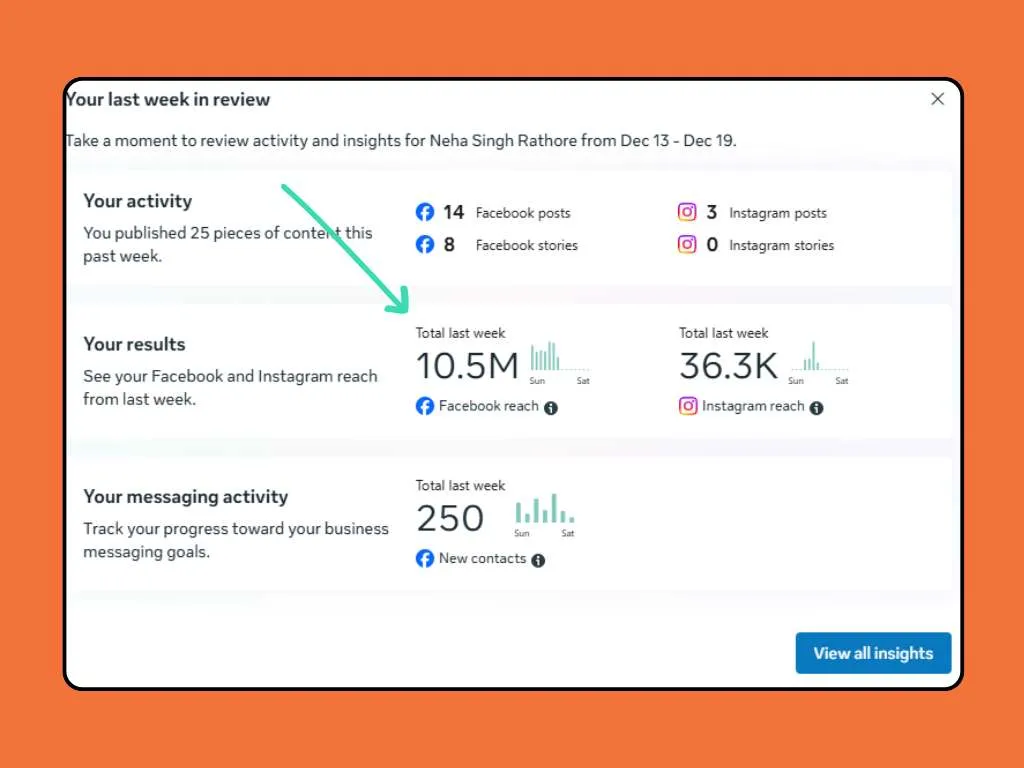Click the 250 new contacts total
This screenshot has width=1024, height=768.
point(451,518)
